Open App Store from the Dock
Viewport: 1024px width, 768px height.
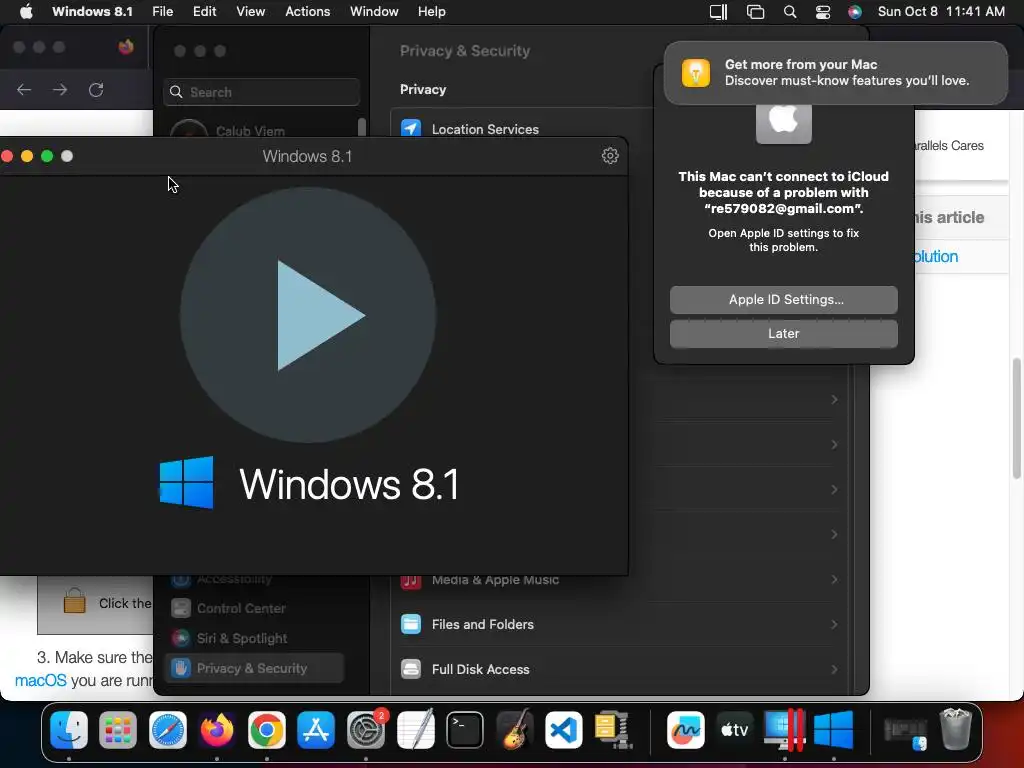(316, 729)
